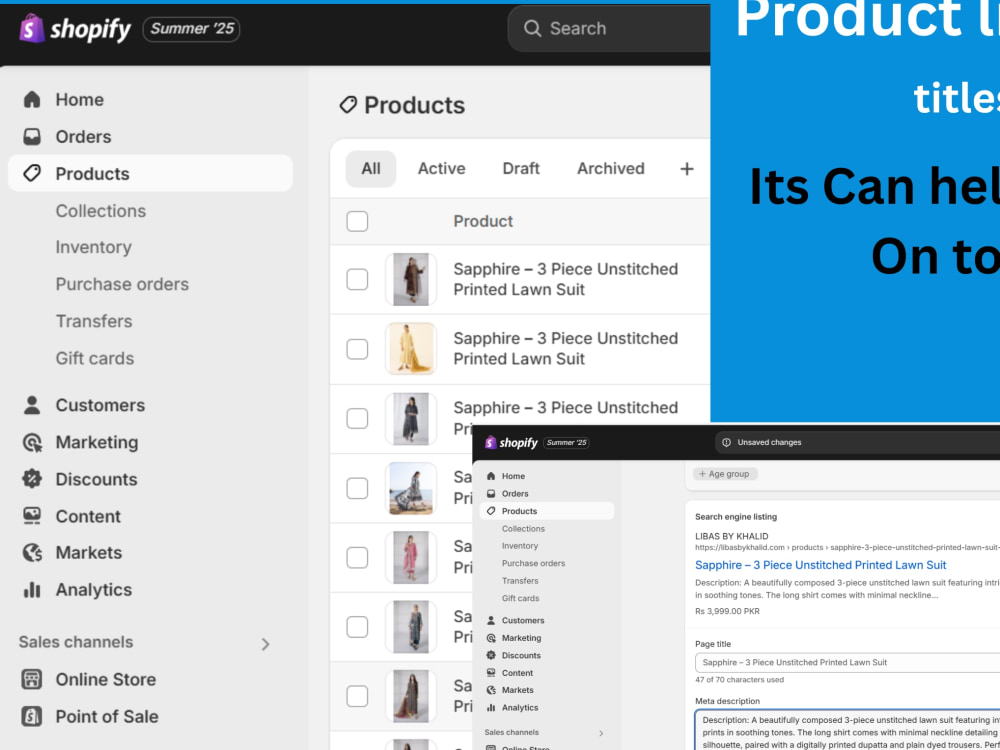Click the LIBAS BY KHALID store name
1000x750 pixels.
732,536
